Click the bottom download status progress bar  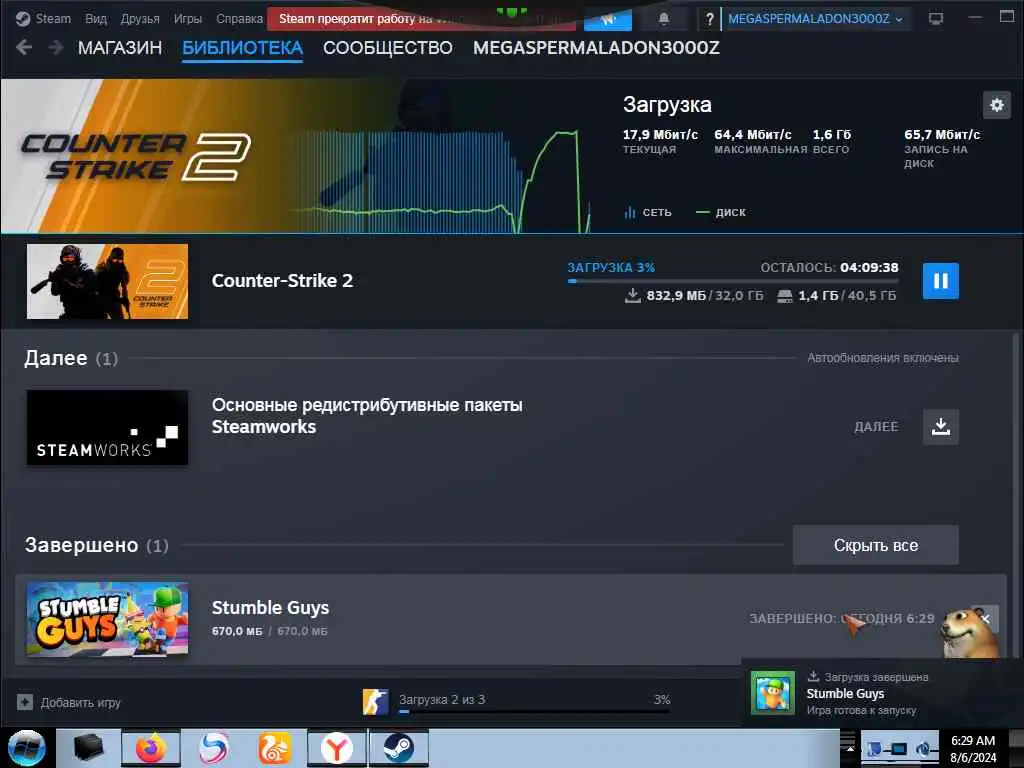tap(534, 711)
